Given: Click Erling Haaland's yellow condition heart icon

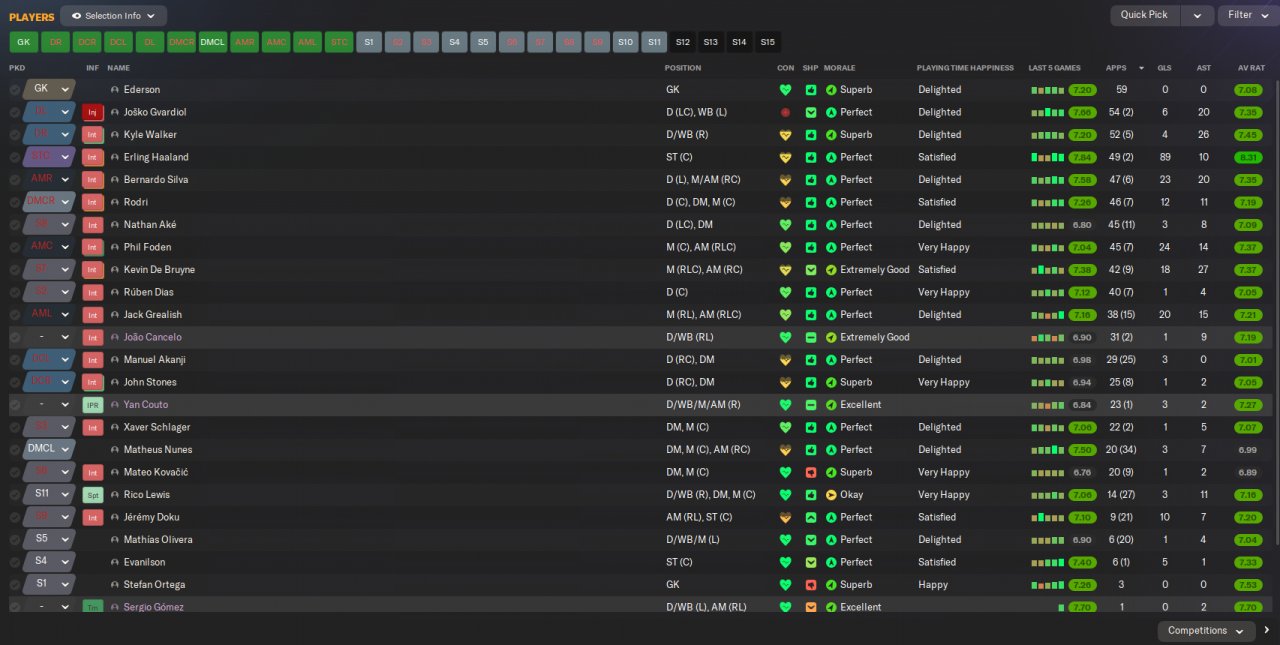Looking at the screenshot, I should point(785,157).
